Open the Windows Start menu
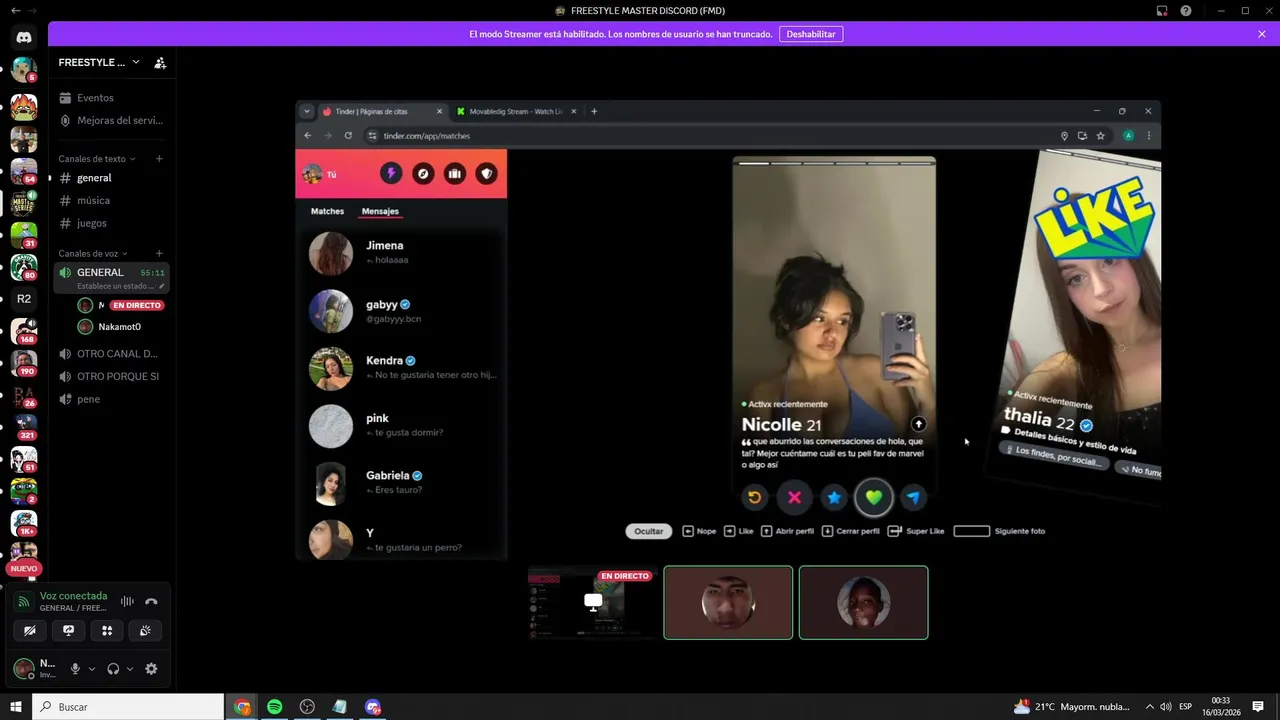The image size is (1280, 720). click(x=15, y=707)
